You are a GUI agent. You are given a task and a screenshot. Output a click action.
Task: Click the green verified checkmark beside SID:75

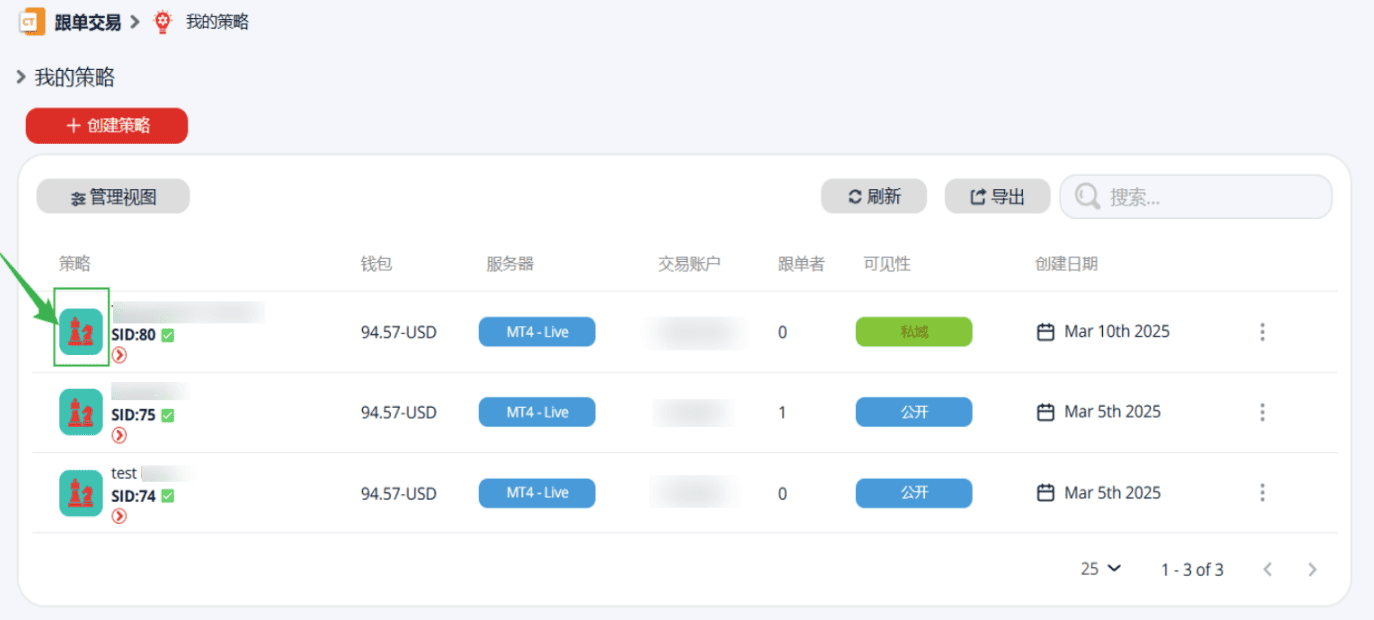pos(168,415)
